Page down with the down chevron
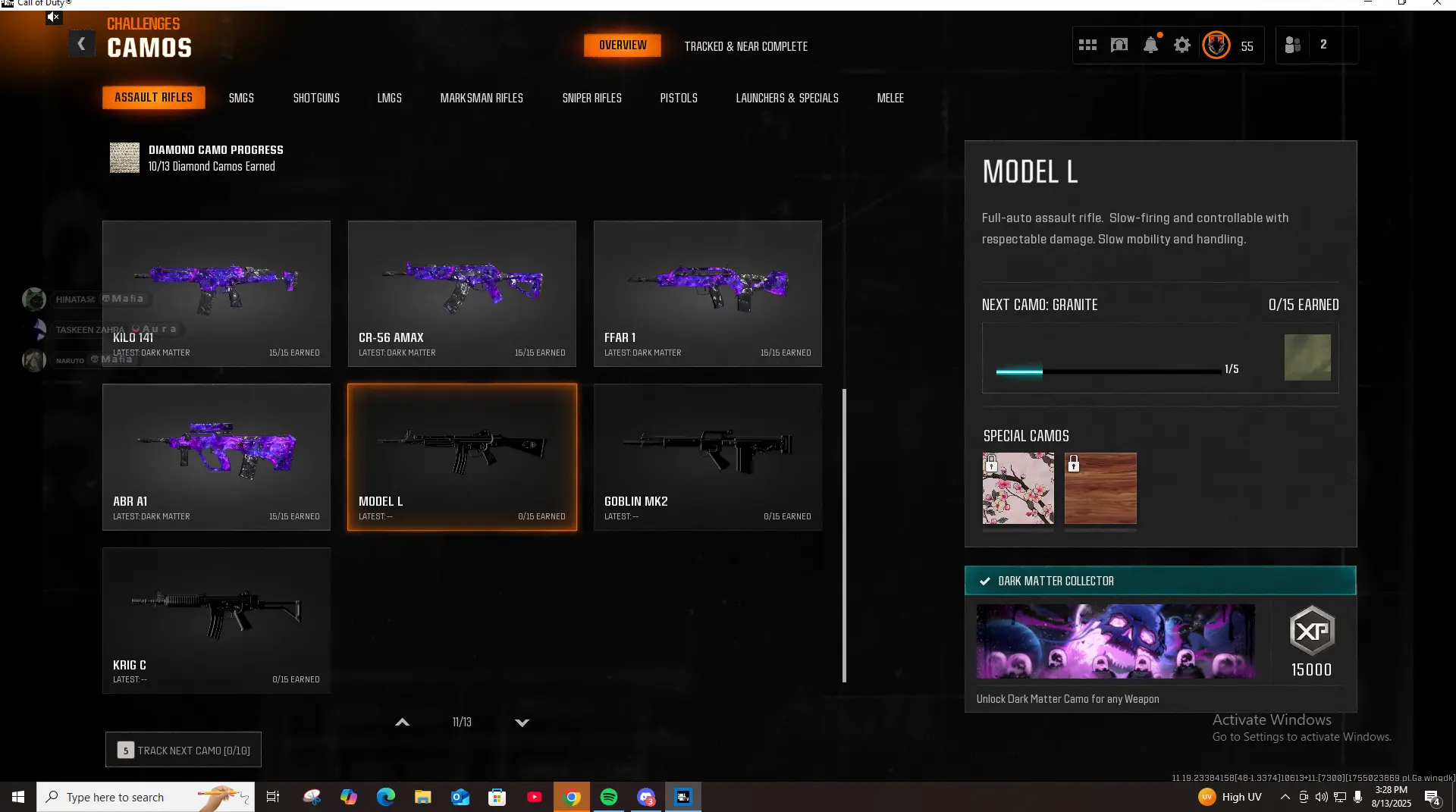 click(522, 723)
